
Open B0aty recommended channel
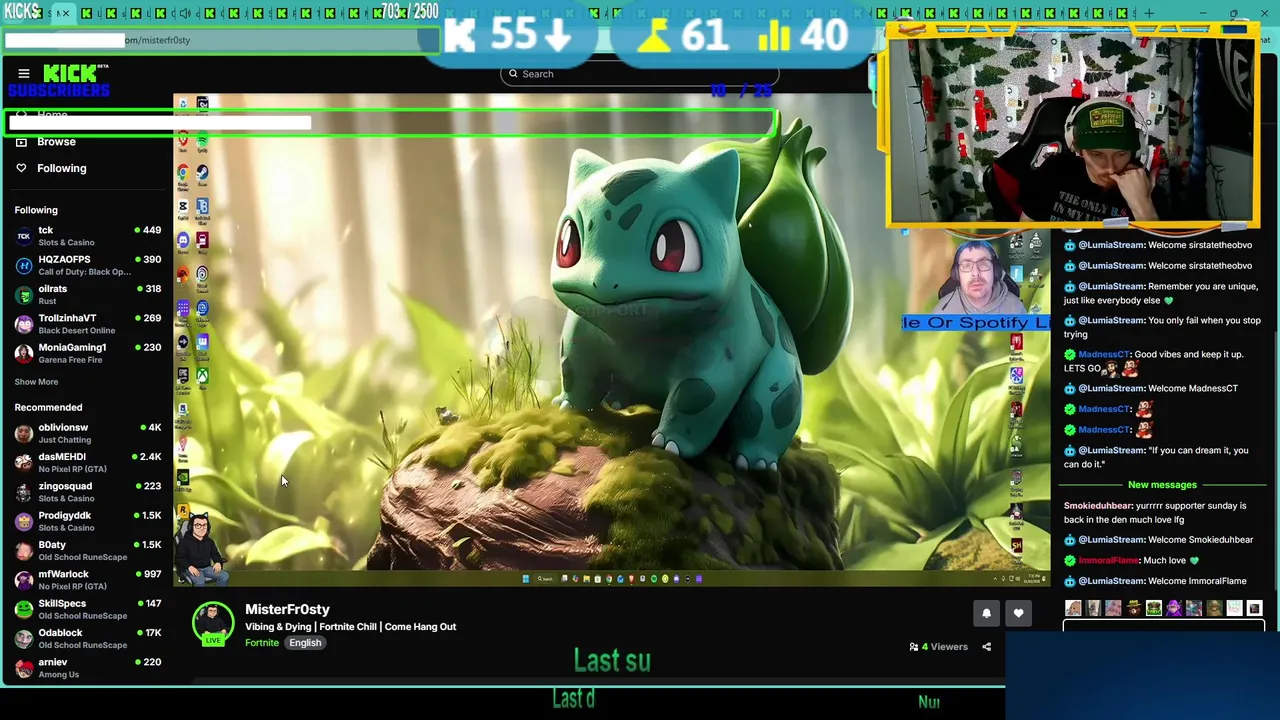[87, 550]
